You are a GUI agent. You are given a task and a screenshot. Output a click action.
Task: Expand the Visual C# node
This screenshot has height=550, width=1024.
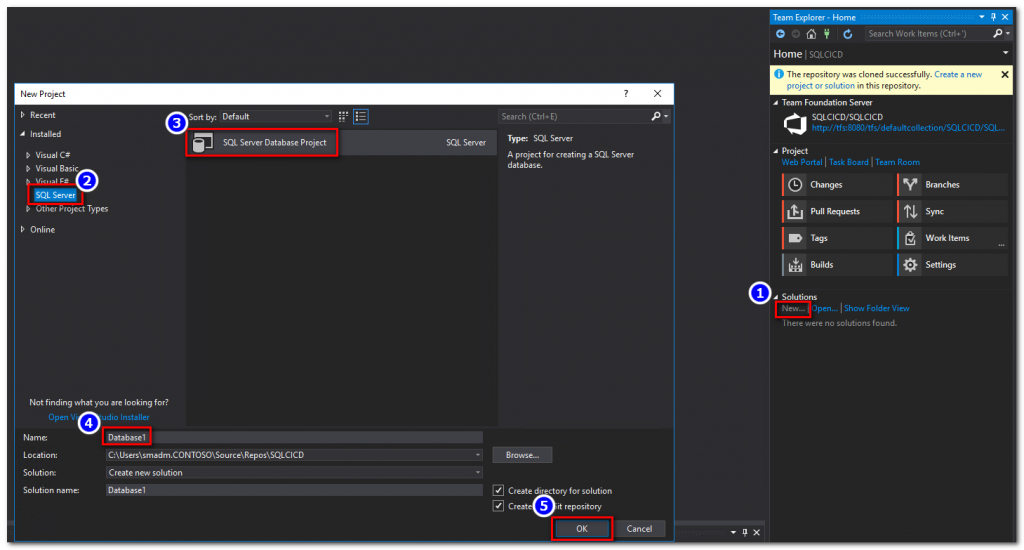tap(28, 155)
